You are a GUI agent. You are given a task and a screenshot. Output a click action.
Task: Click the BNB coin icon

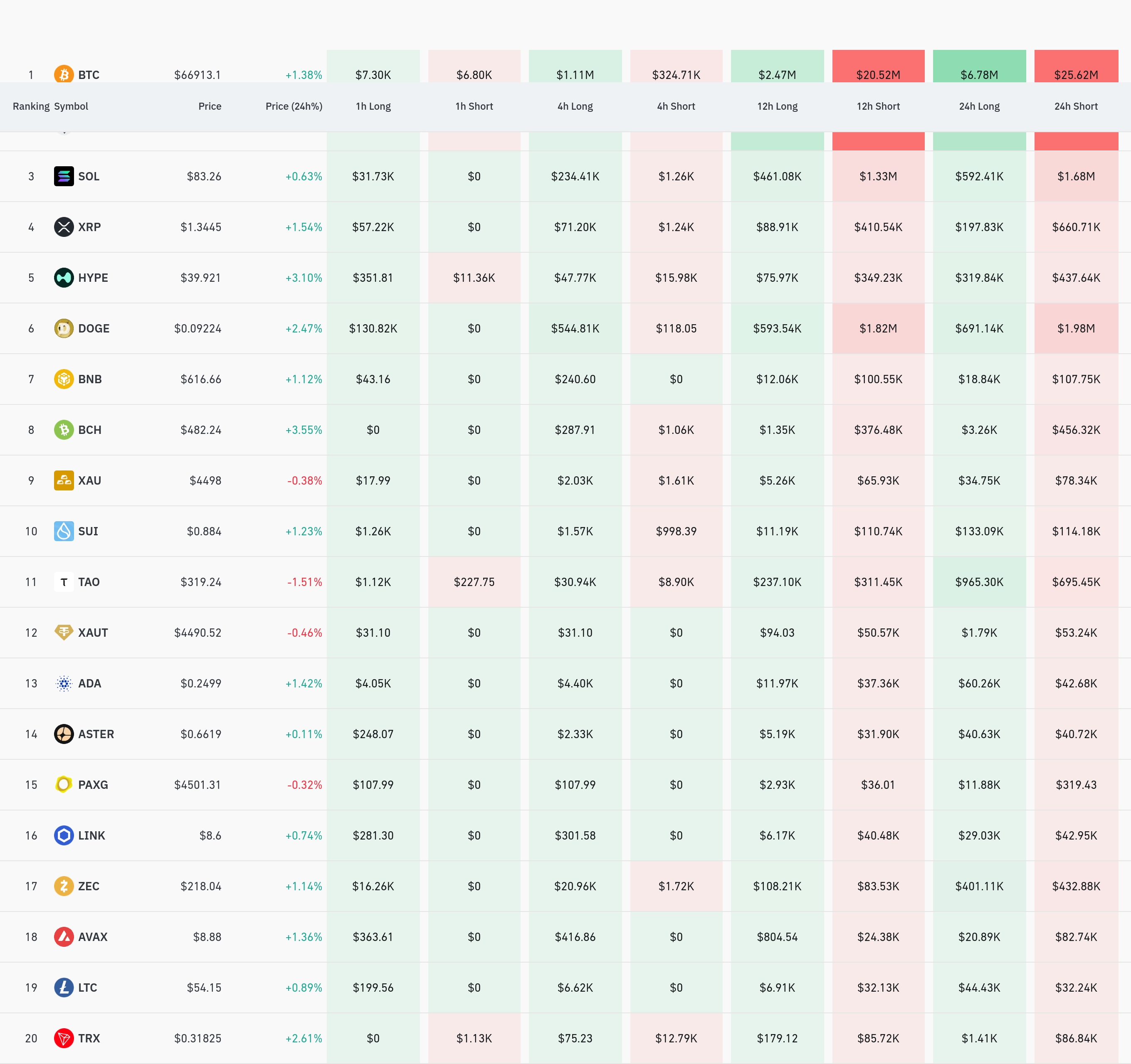64,379
